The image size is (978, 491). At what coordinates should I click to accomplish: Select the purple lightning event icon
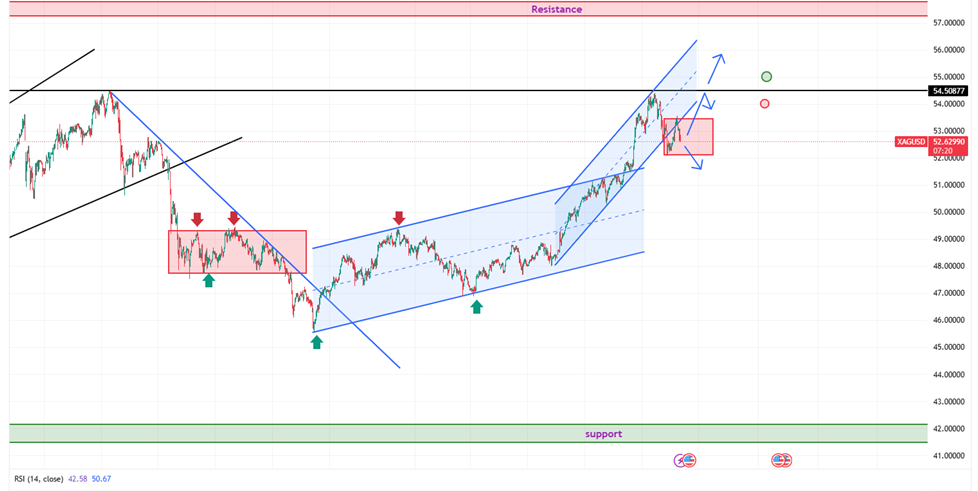pyautogui.click(x=681, y=460)
